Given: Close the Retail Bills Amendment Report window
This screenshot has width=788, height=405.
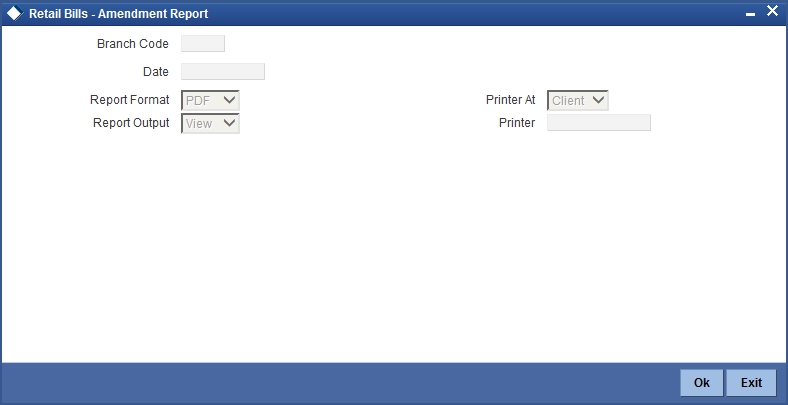Looking at the screenshot, I should [772, 11].
